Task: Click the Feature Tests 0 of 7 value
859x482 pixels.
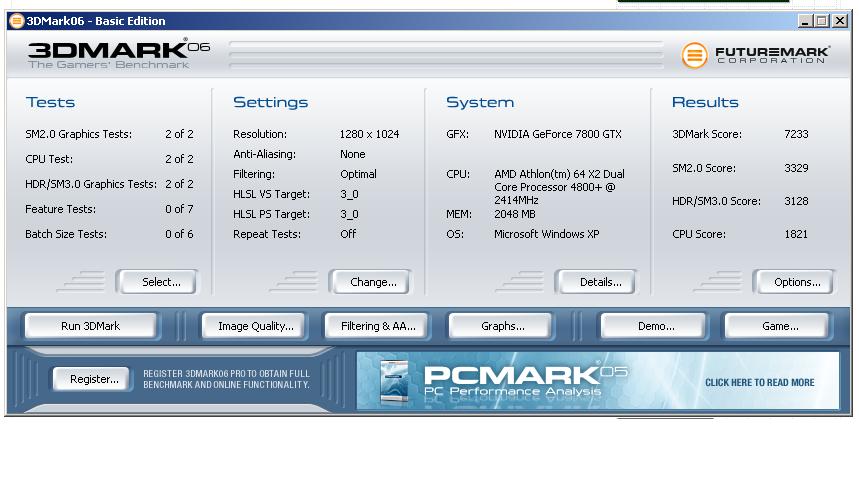Action: coord(179,209)
